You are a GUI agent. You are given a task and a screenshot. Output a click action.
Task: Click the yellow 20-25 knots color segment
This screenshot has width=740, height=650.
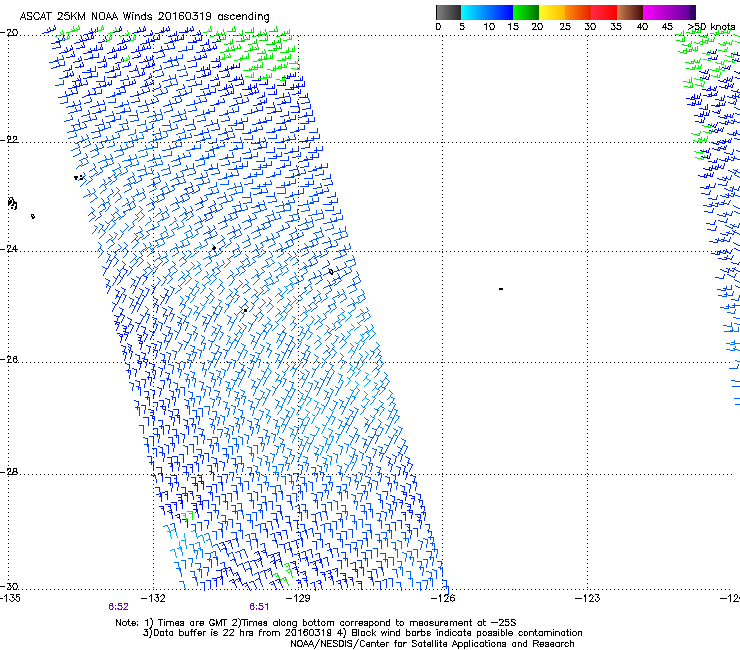[x=552, y=12]
